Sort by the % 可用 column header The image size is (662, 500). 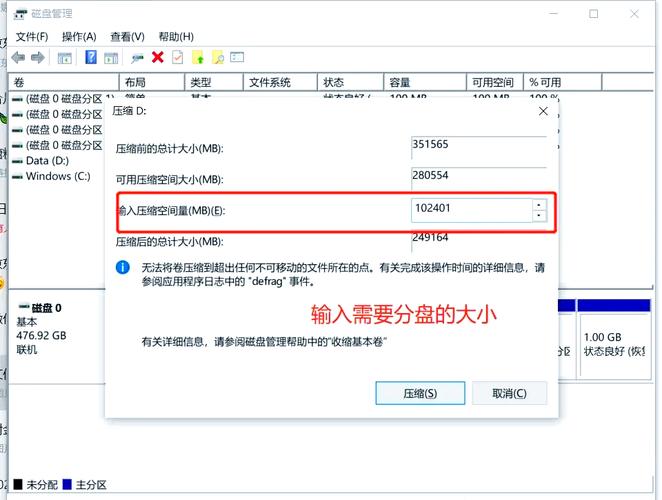tap(562, 82)
